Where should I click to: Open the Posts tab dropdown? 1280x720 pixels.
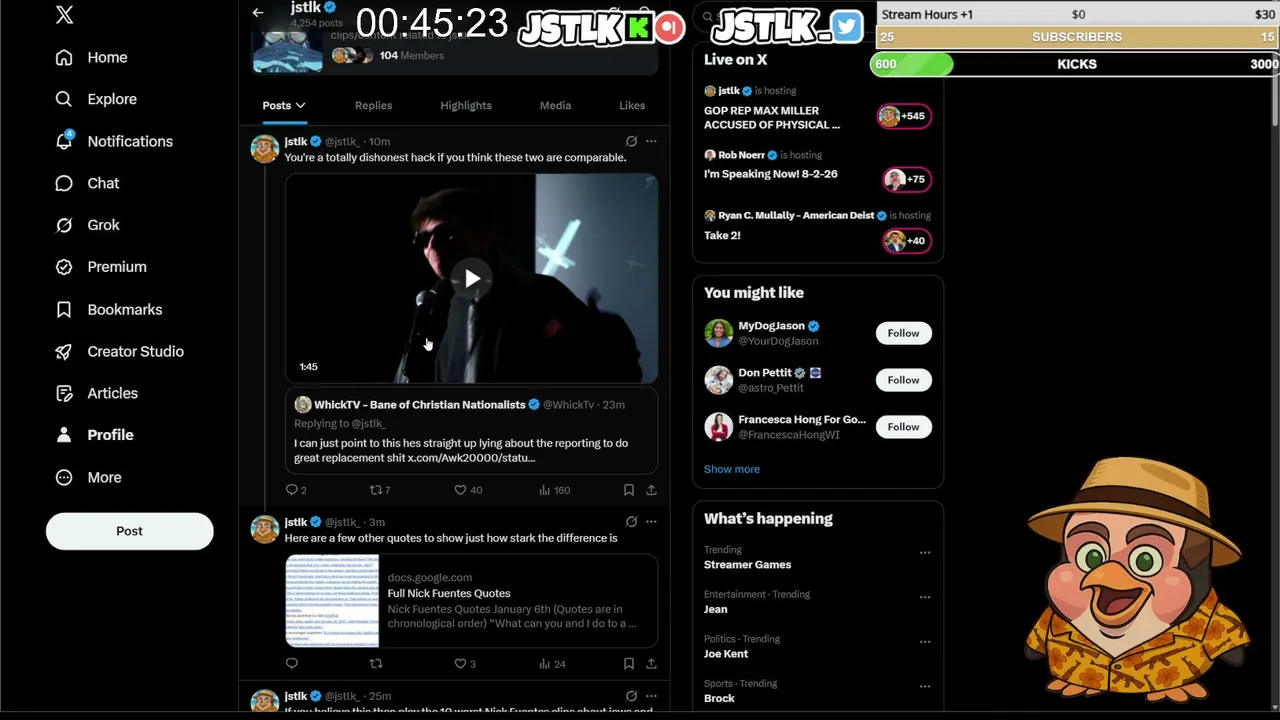(x=284, y=105)
